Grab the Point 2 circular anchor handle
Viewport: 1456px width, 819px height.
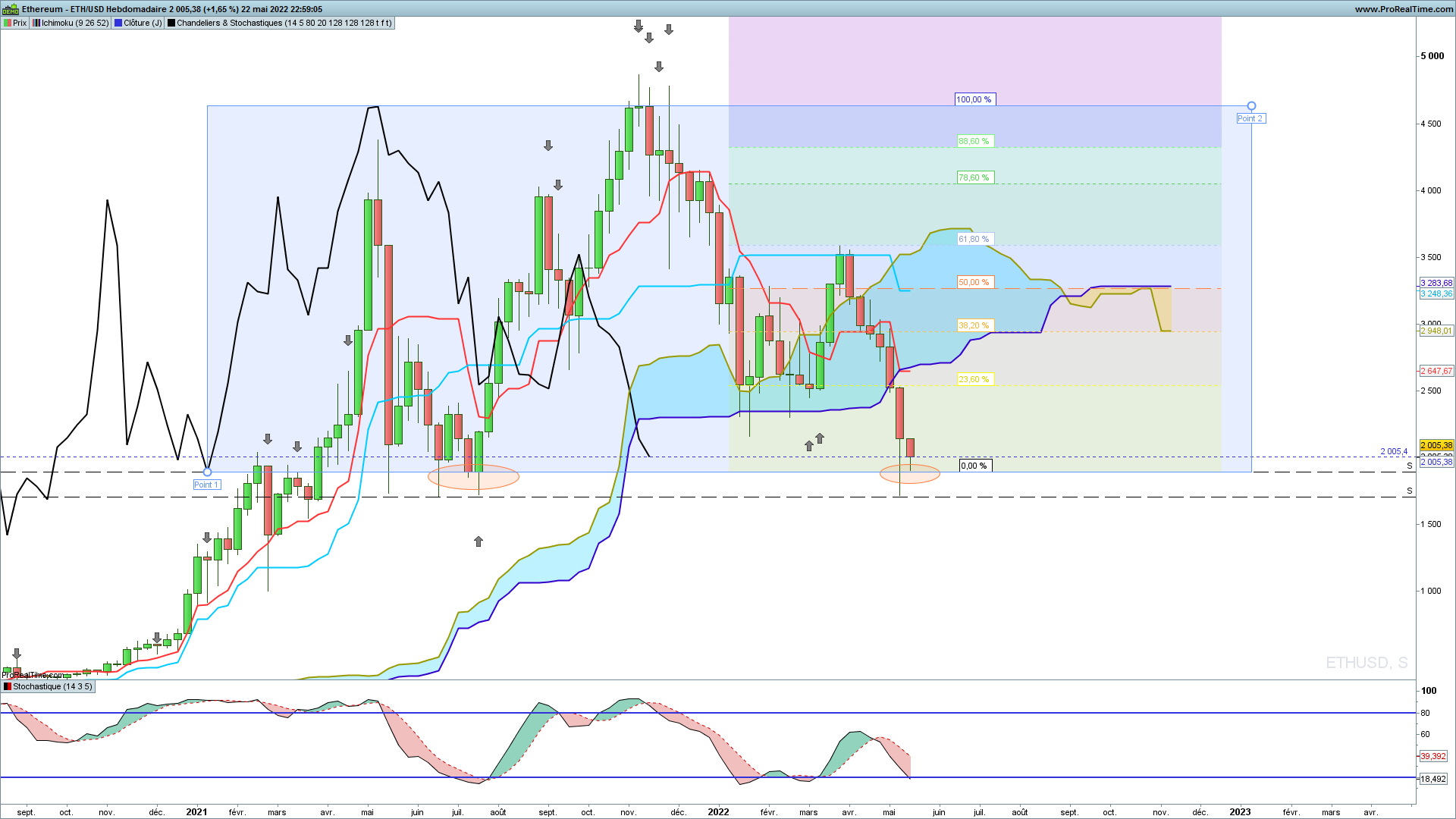pyautogui.click(x=1251, y=106)
